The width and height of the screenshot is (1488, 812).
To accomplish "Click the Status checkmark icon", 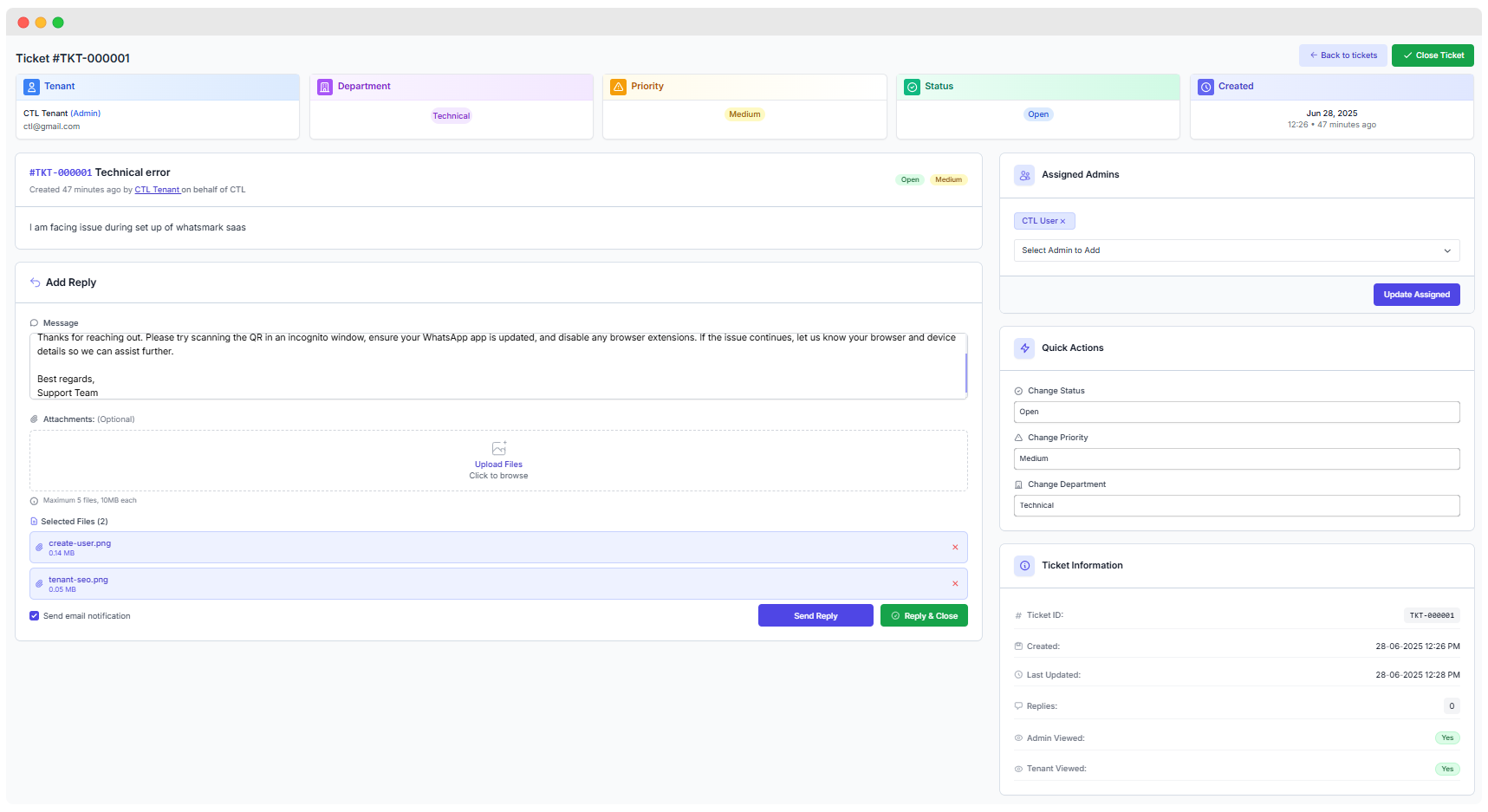I will click(912, 87).
